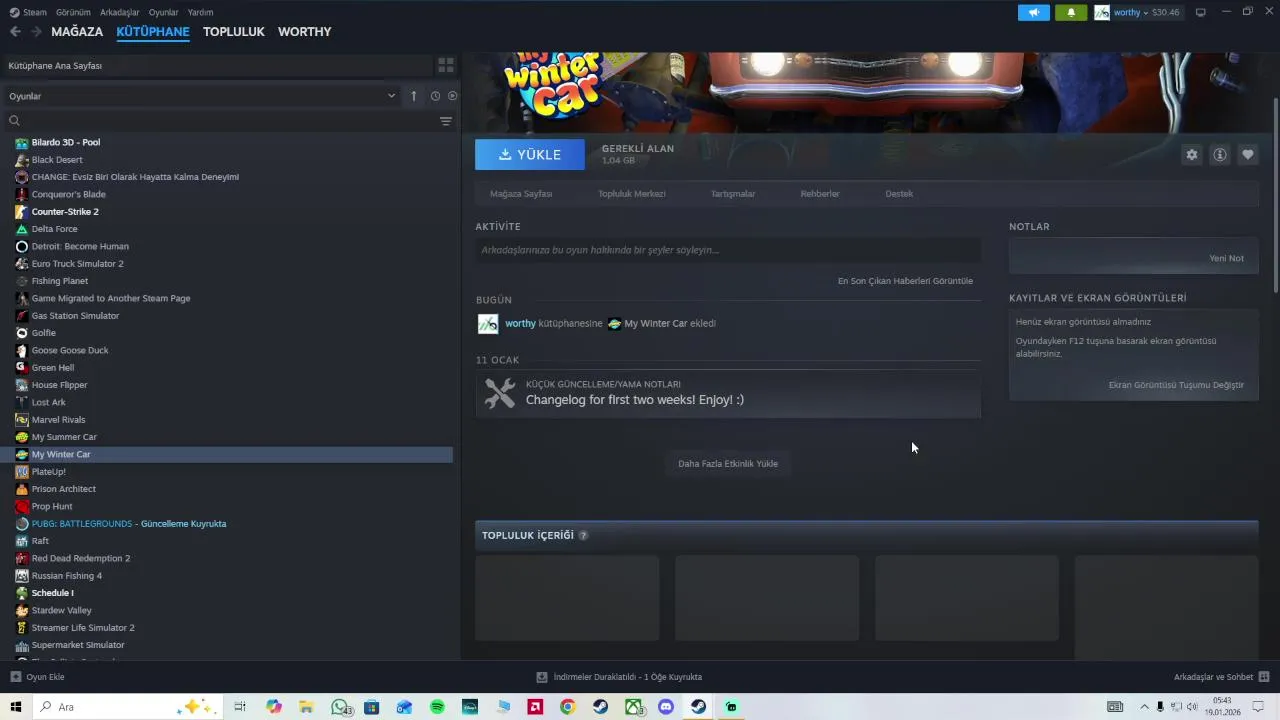1280x720 pixels.
Task: Open the Oyunlar menu in menu bar
Action: (164, 12)
